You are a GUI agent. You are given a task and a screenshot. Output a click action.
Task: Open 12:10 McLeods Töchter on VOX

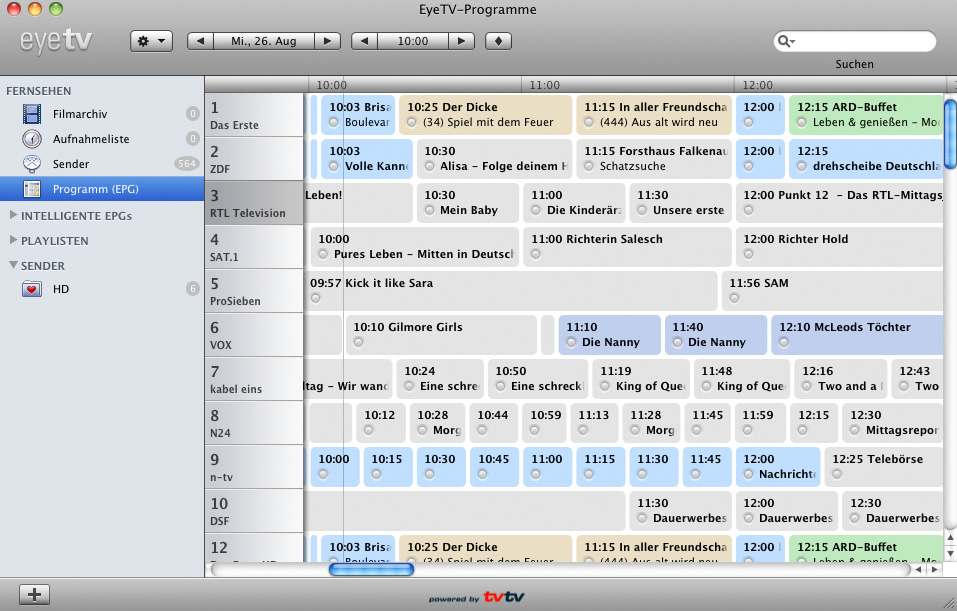pos(857,334)
